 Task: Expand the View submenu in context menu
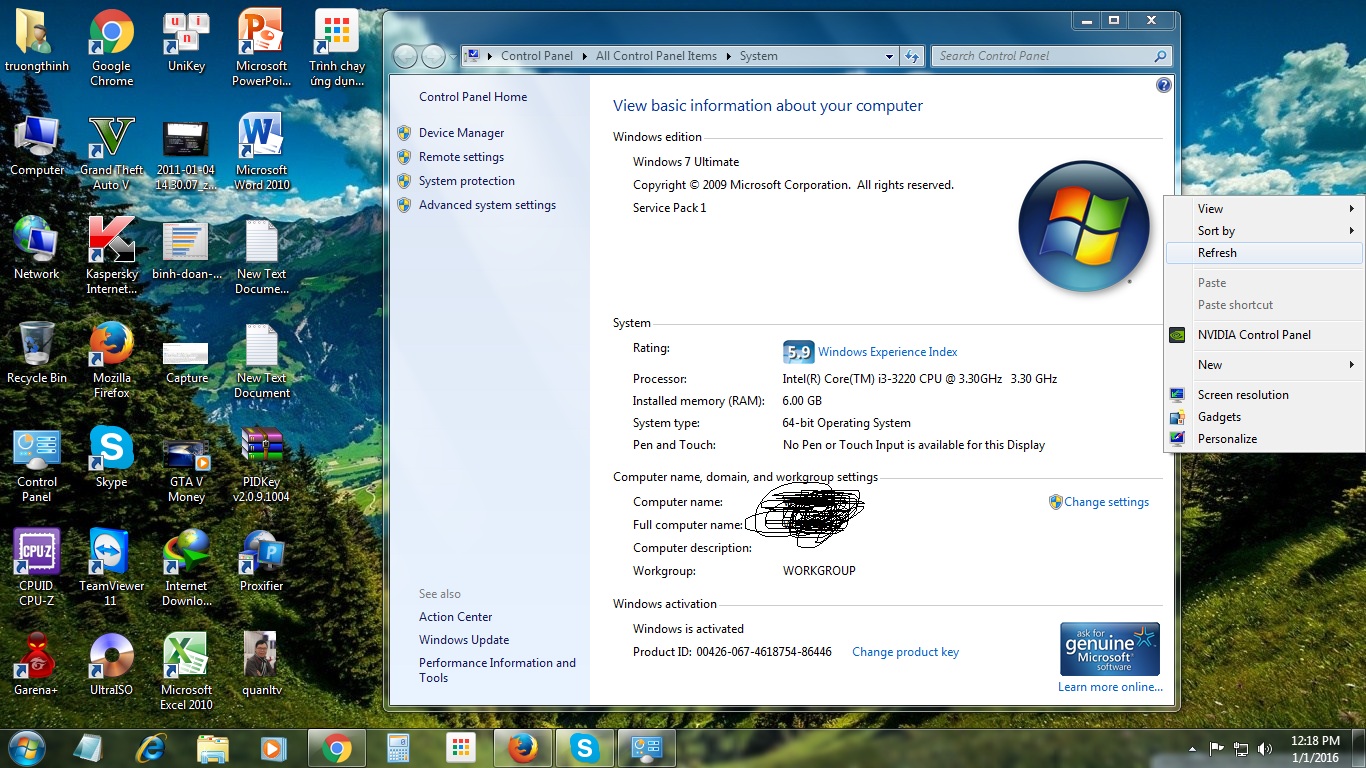click(x=1265, y=209)
